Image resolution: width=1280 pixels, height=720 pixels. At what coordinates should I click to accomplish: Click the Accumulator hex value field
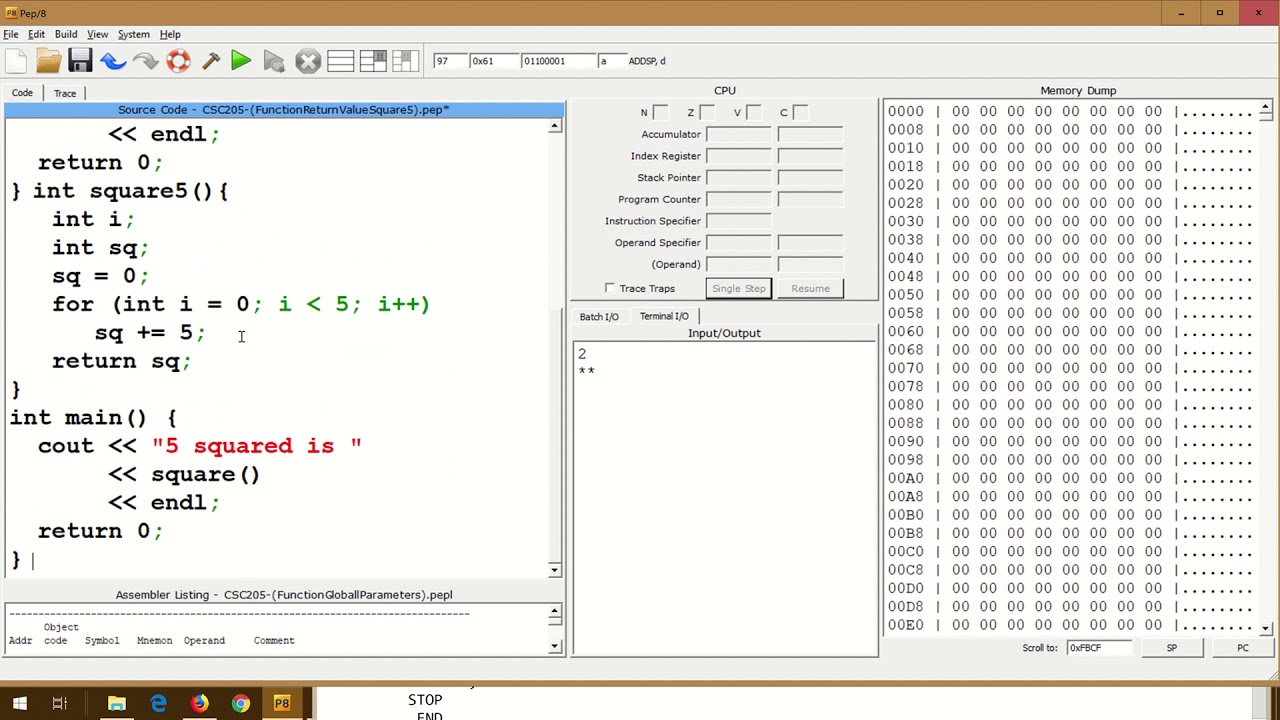coord(738,134)
